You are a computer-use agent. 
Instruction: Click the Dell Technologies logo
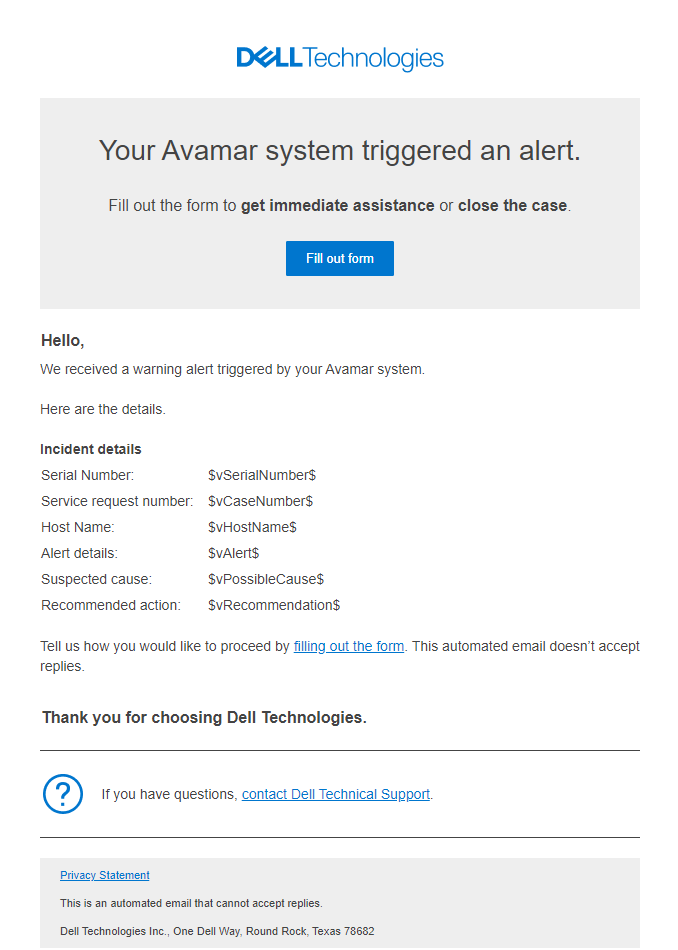[x=339, y=58]
